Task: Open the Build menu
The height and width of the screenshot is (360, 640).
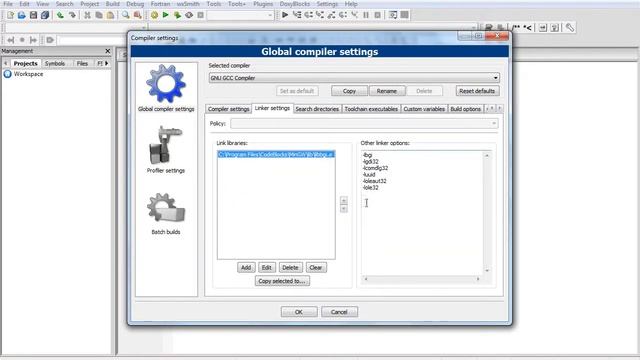Action: coord(113,4)
